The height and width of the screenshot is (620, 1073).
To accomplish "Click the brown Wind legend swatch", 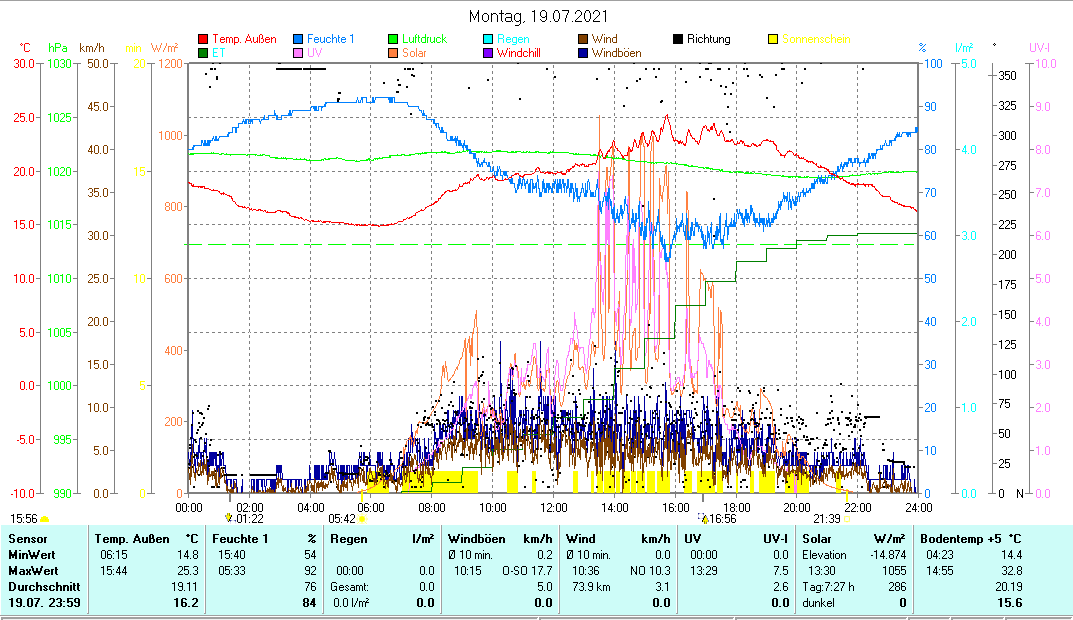I will point(584,40).
